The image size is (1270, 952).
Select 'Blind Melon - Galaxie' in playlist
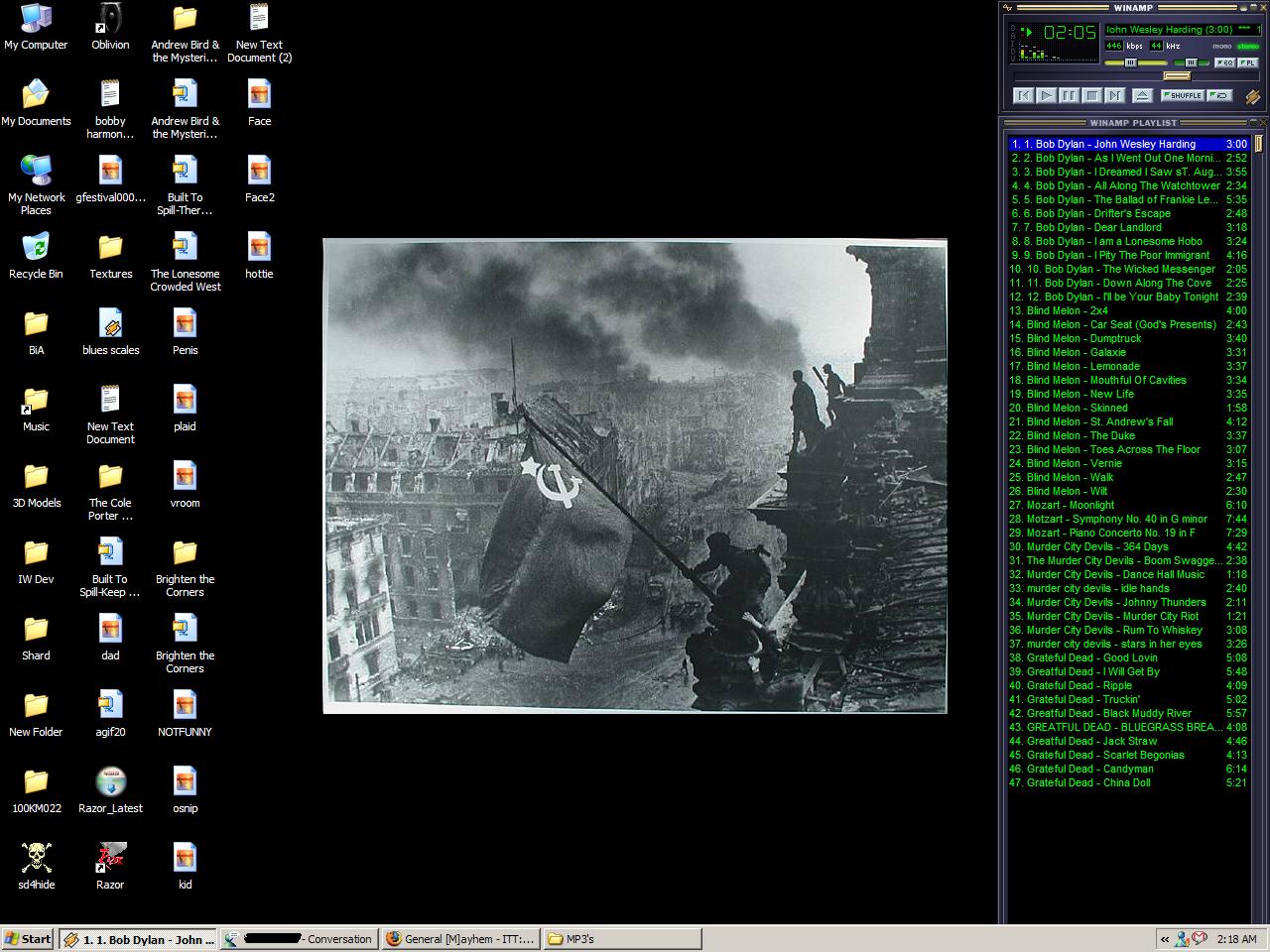[x=1128, y=352]
